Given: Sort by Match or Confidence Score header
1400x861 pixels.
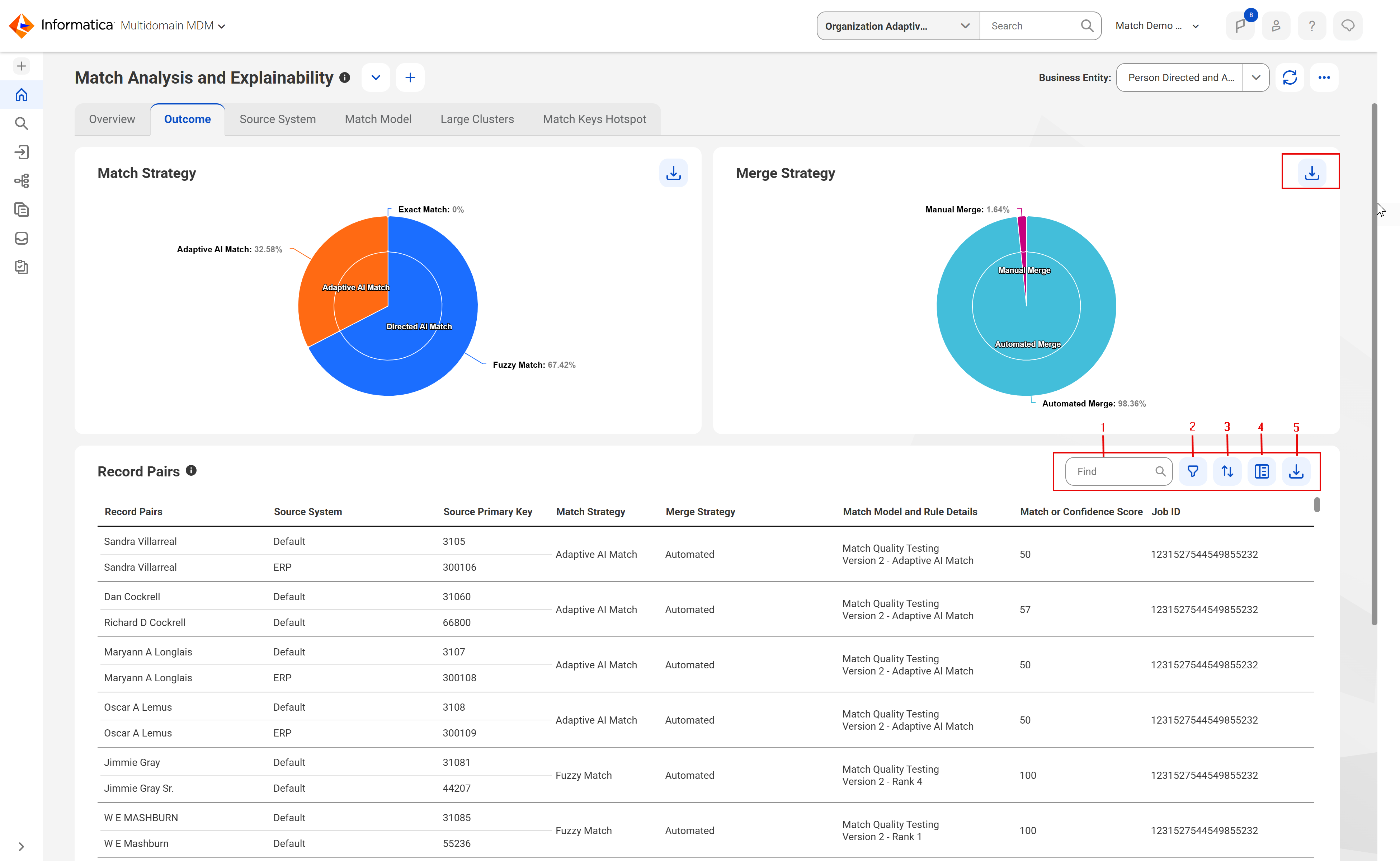Looking at the screenshot, I should (1081, 511).
